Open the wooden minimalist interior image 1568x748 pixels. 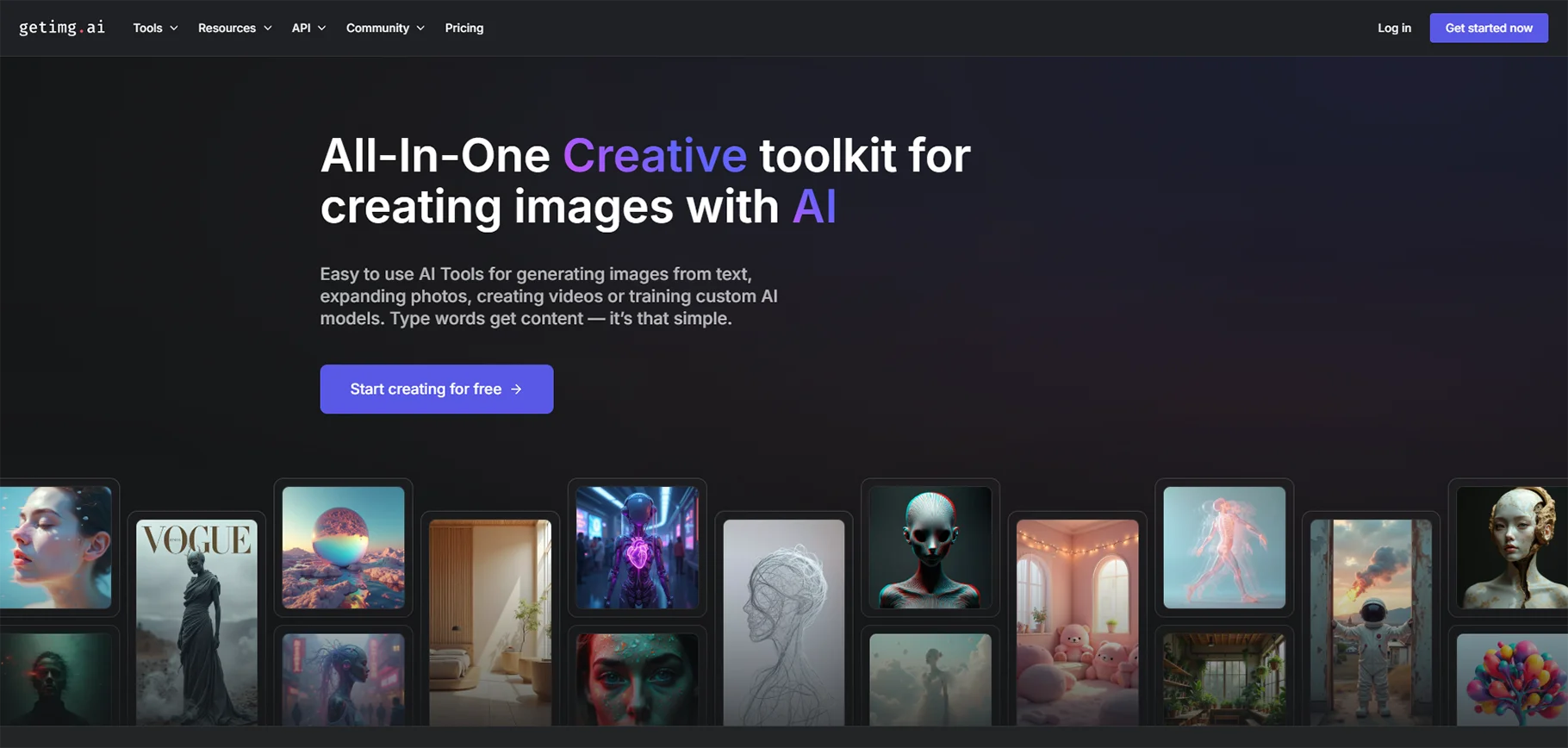(490, 622)
